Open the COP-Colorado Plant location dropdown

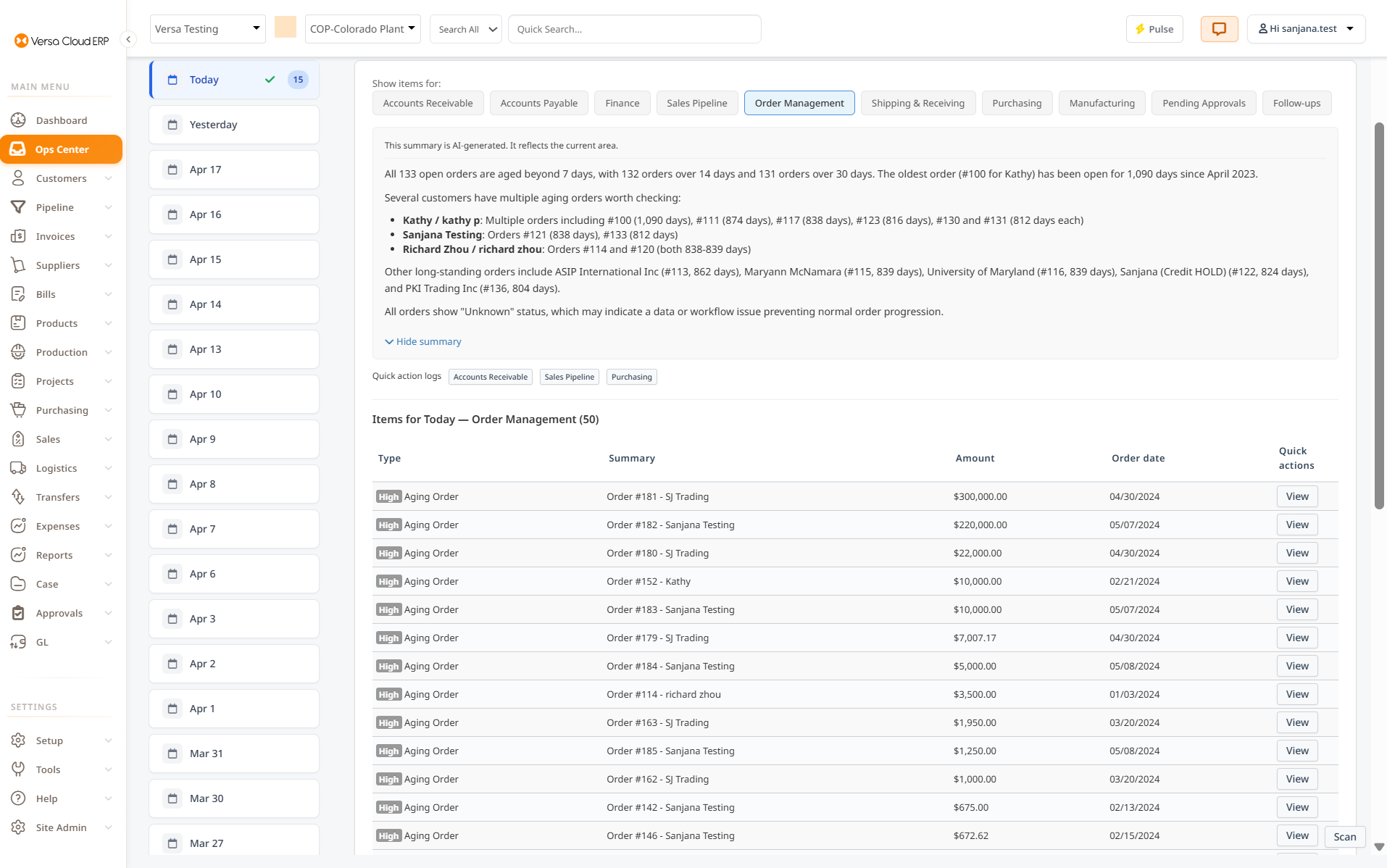pyautogui.click(x=362, y=29)
